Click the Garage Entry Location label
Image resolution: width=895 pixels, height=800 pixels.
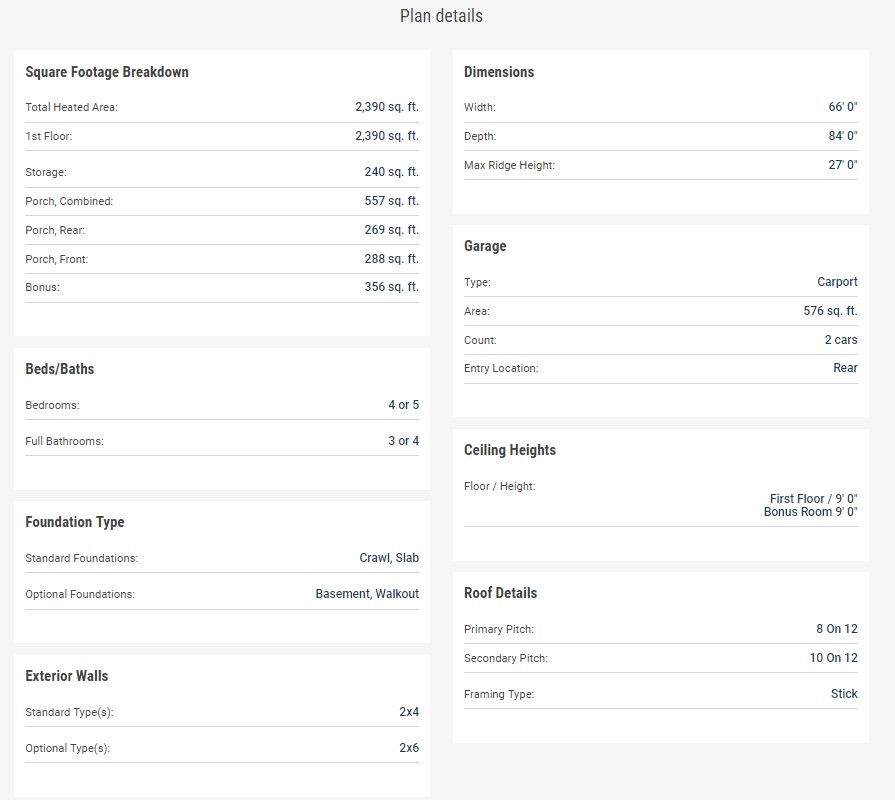501,368
